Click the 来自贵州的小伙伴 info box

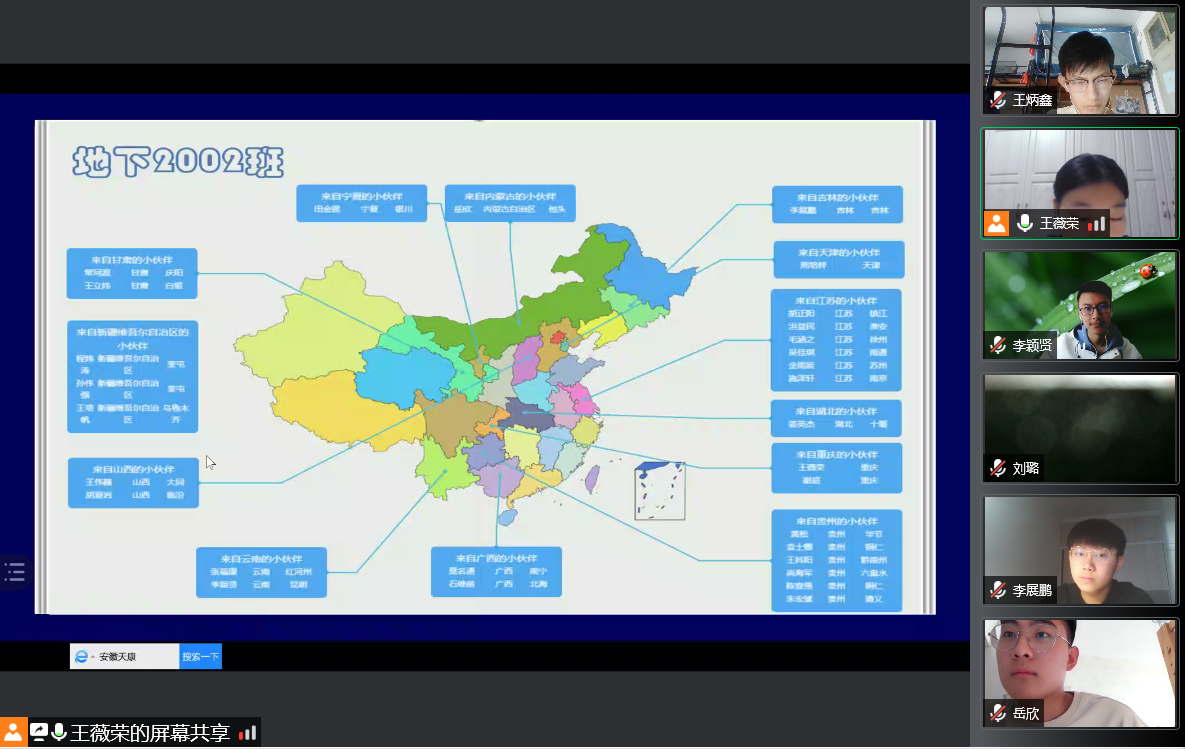click(836, 560)
